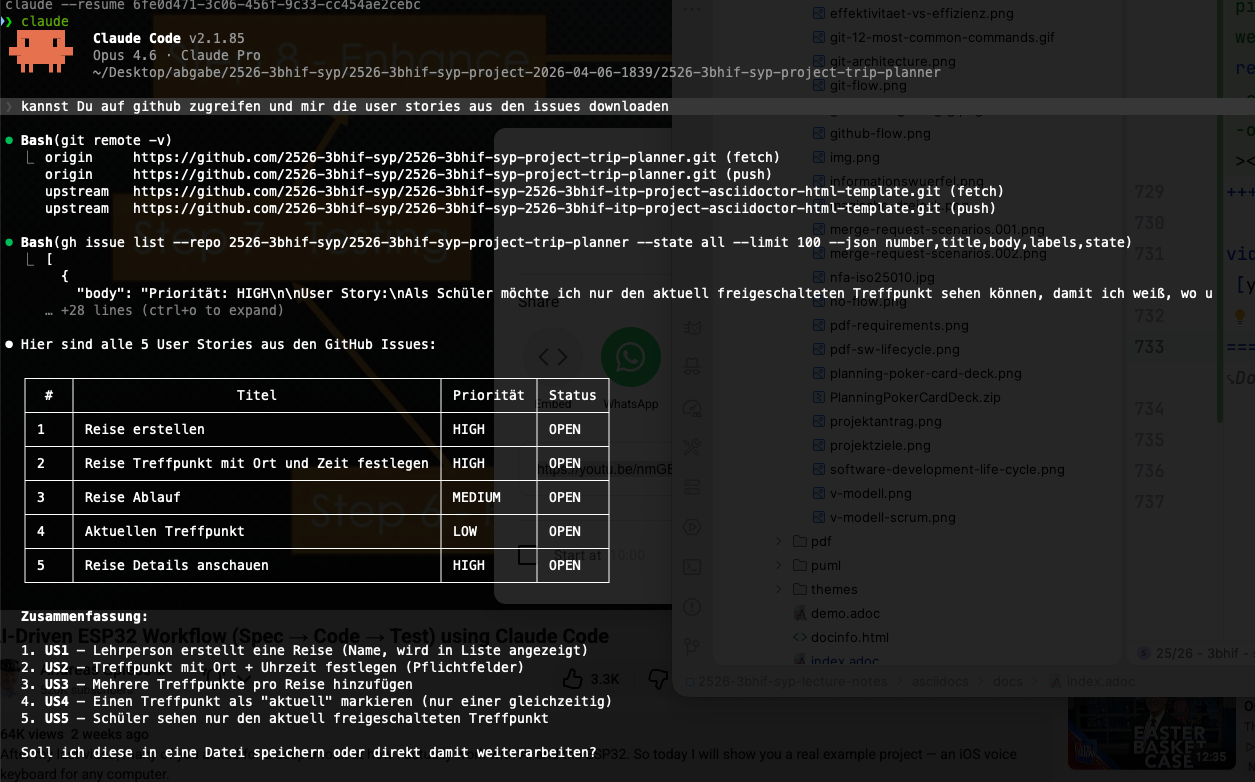Viewport: 1255px width, 782px height.
Task: Open the Problems exclamation icon in IDE sidebar
Action: pos(691,607)
